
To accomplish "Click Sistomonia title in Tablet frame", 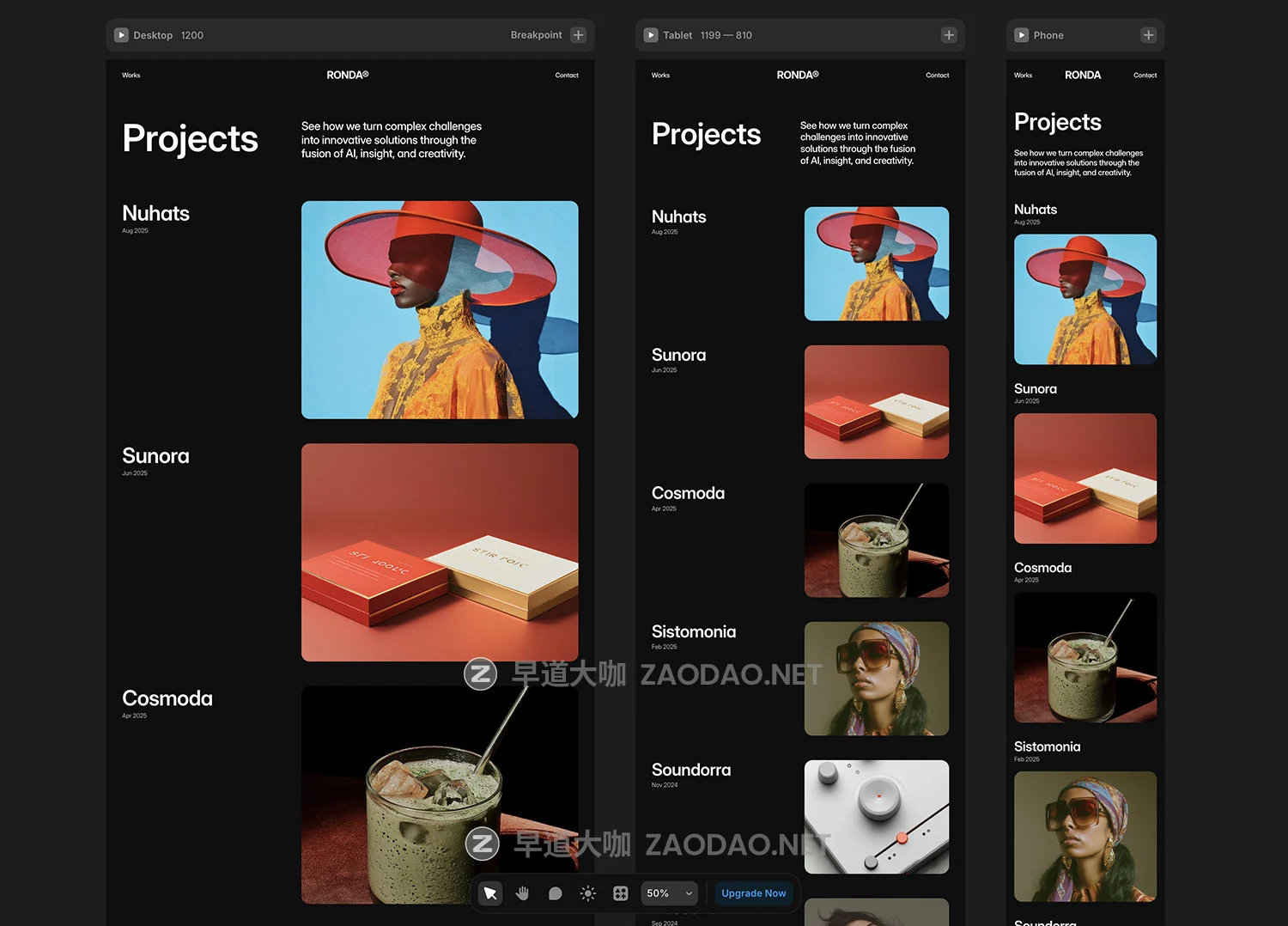I will point(694,631).
